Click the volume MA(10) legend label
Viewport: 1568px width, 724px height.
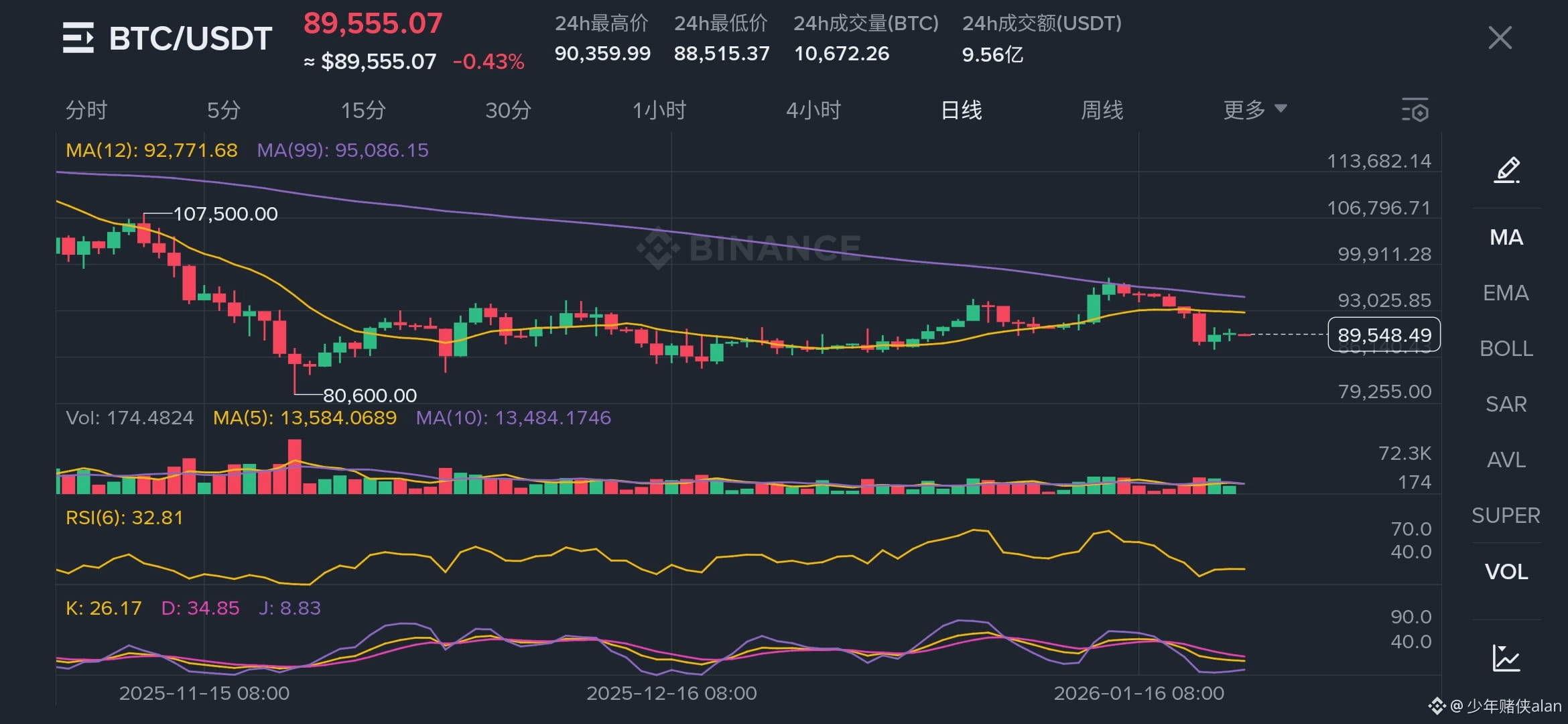(513, 418)
